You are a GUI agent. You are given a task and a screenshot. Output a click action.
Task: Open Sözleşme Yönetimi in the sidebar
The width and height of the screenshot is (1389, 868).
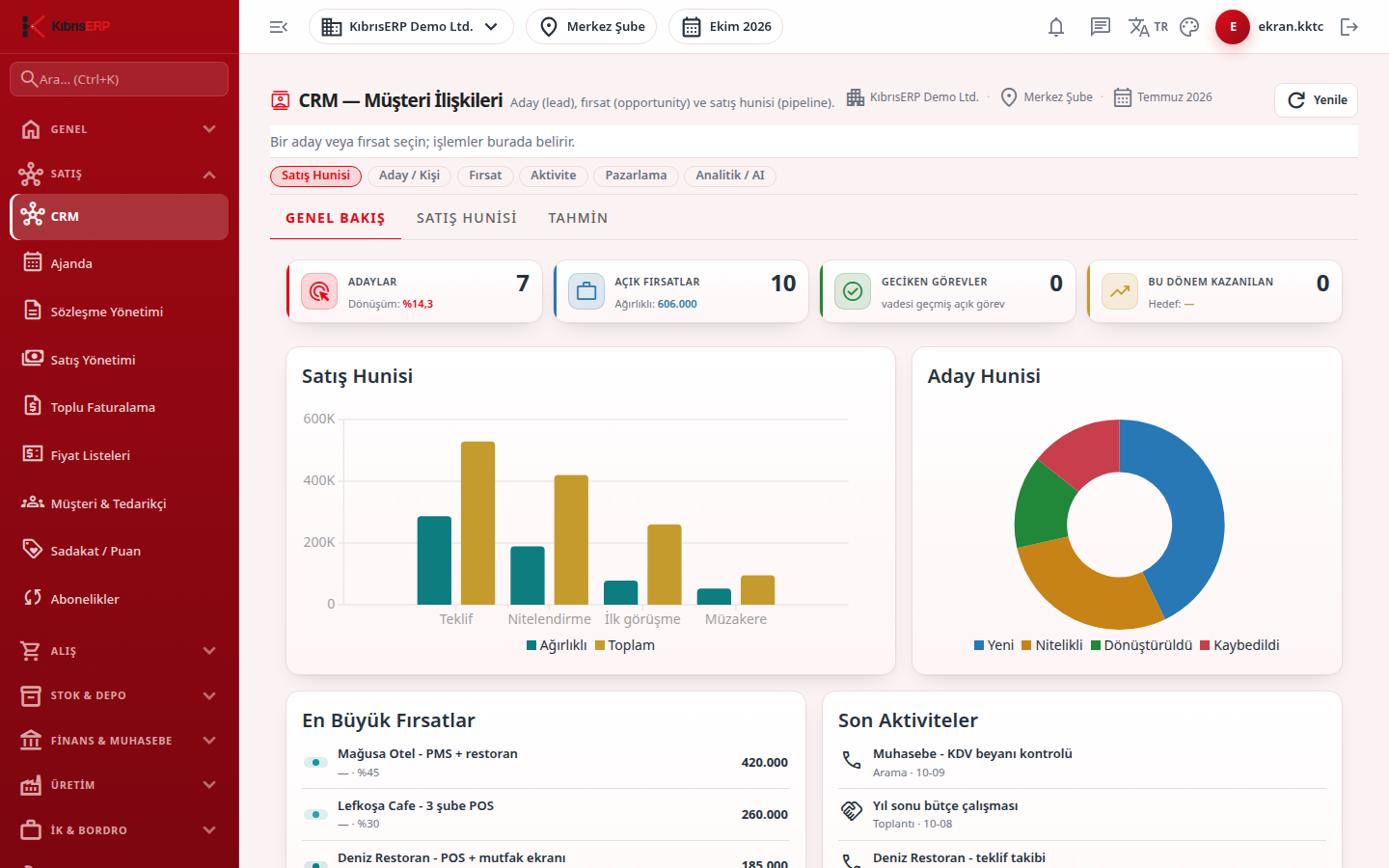click(120, 312)
